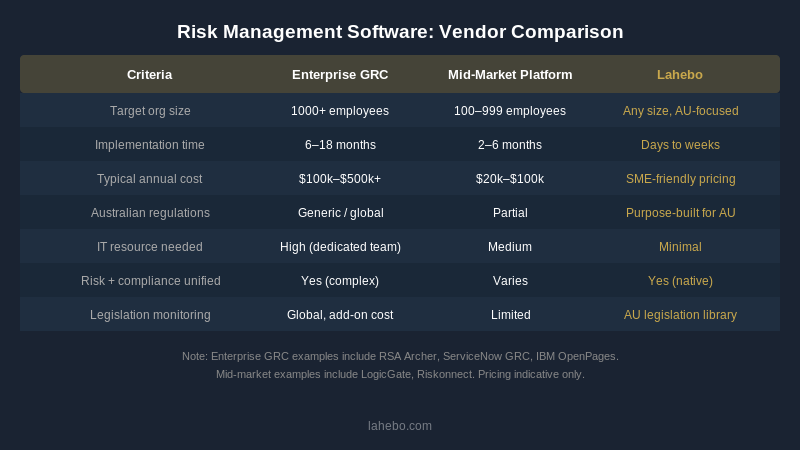
Task: Click the 'High (dedicated team)' cell
Action: point(340,247)
